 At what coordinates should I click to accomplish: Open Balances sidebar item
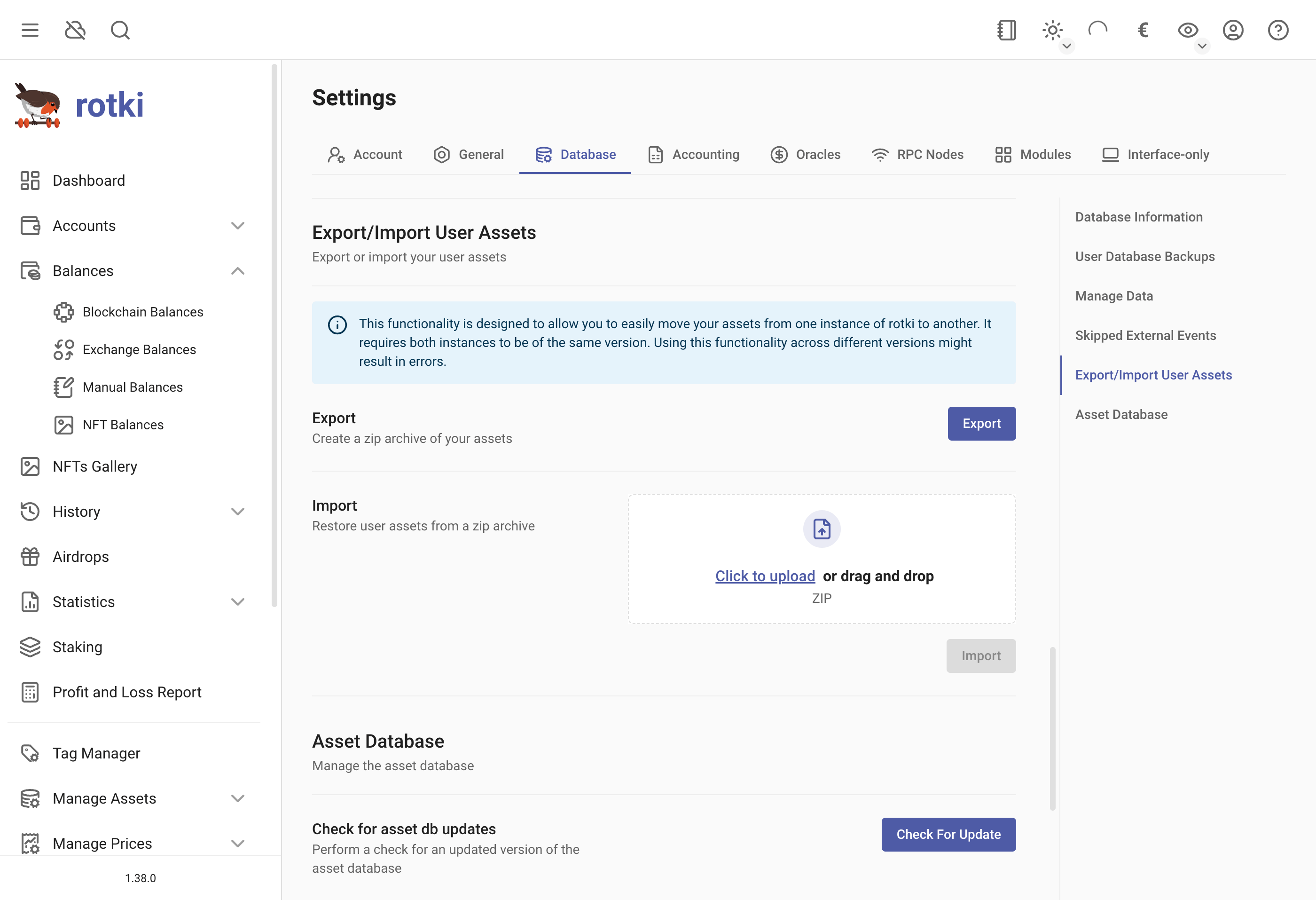click(134, 271)
